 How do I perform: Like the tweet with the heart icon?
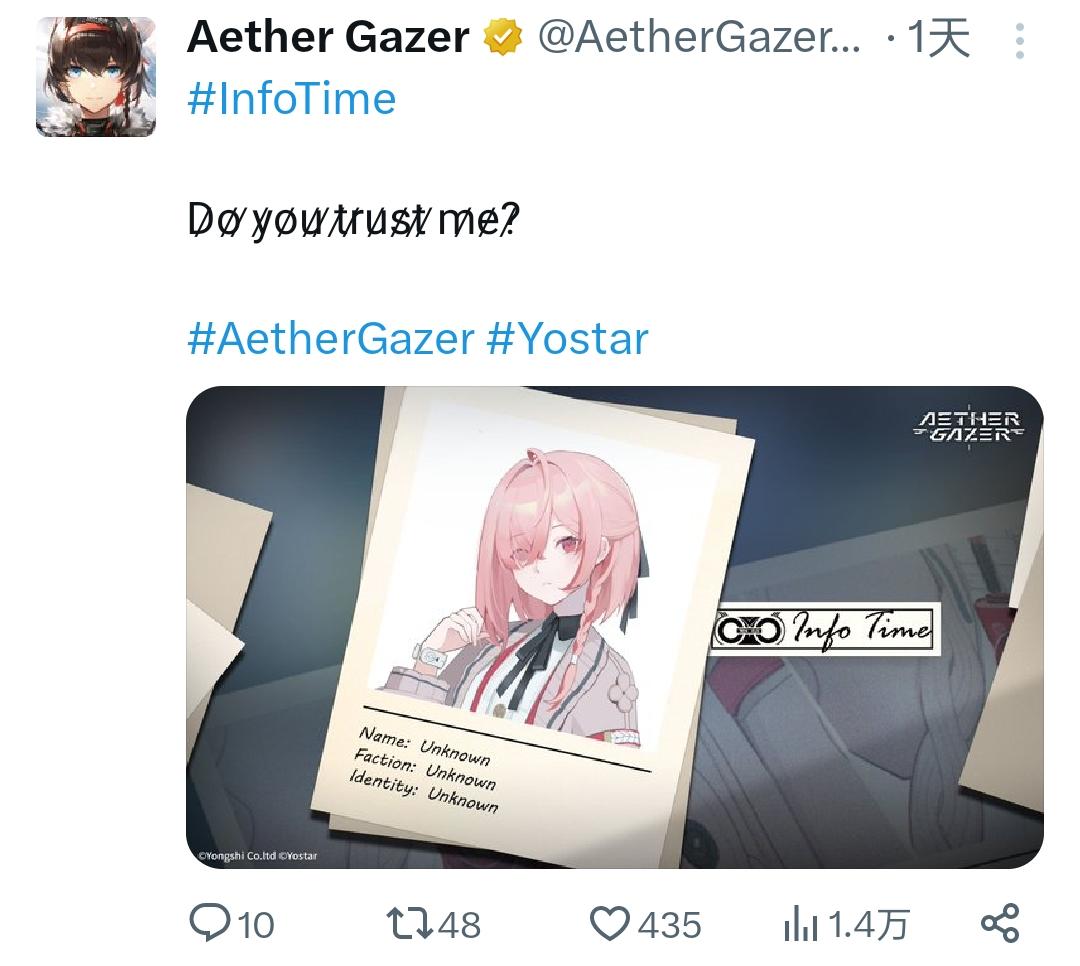click(610, 924)
